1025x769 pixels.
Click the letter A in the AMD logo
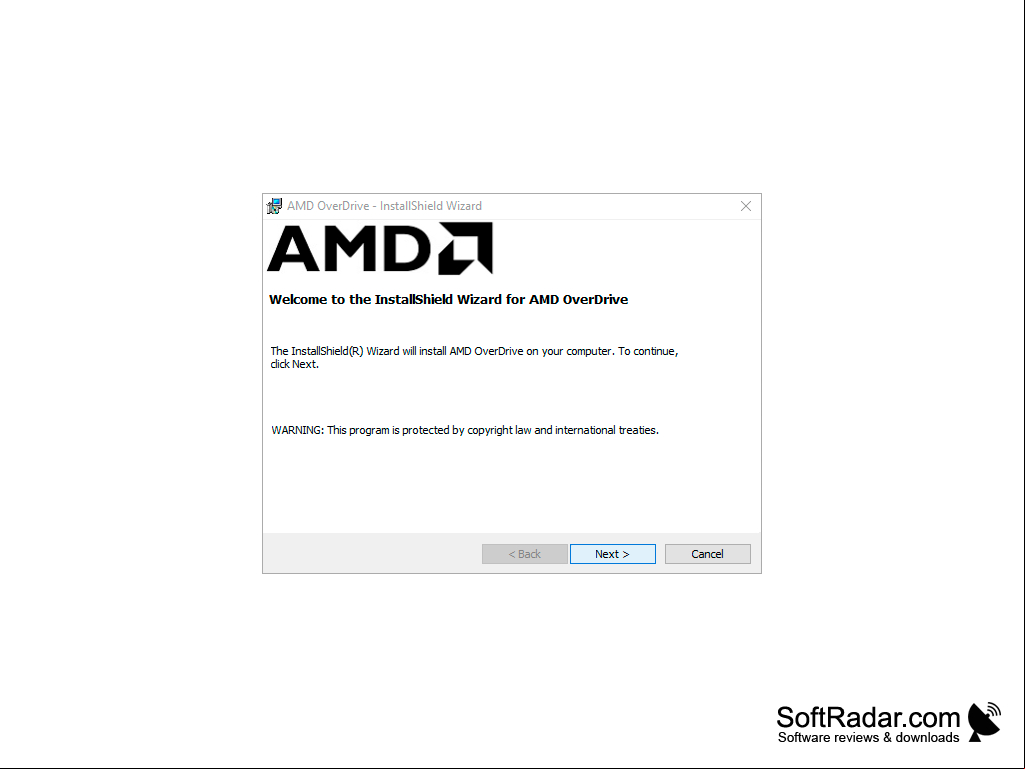pos(293,248)
